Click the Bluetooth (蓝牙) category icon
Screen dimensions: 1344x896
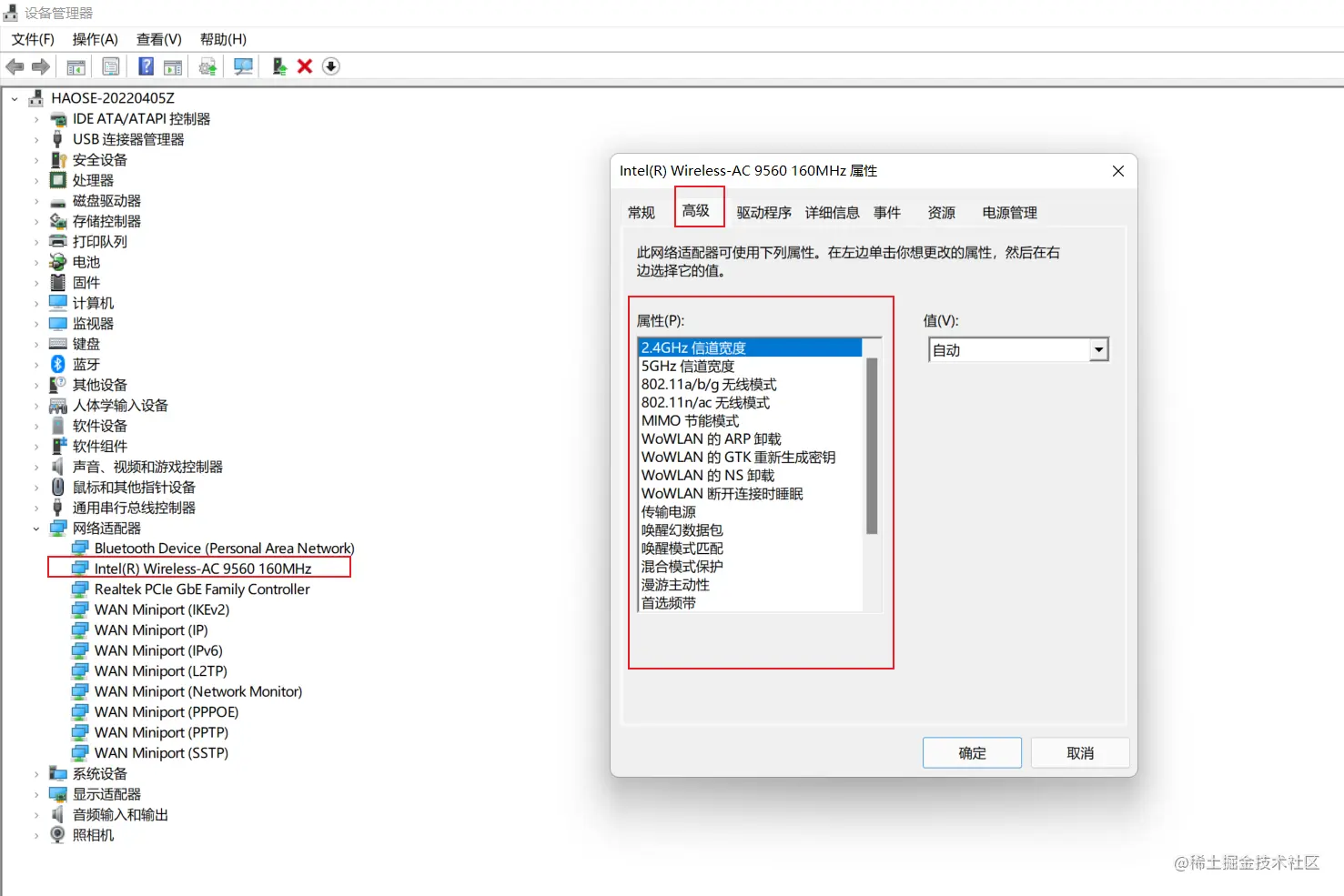pos(58,364)
